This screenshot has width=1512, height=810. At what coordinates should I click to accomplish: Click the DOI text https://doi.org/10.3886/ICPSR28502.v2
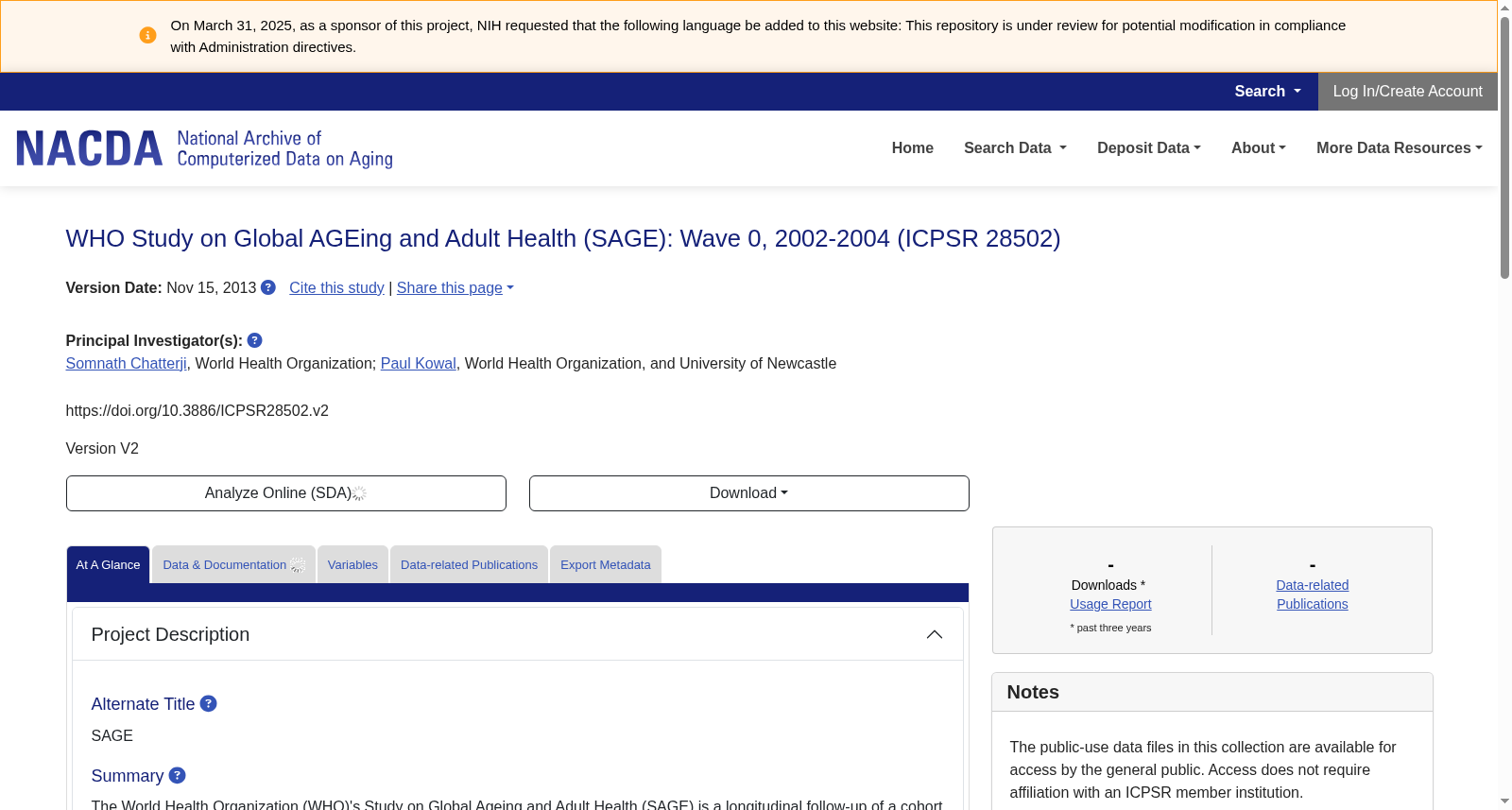tap(198, 410)
